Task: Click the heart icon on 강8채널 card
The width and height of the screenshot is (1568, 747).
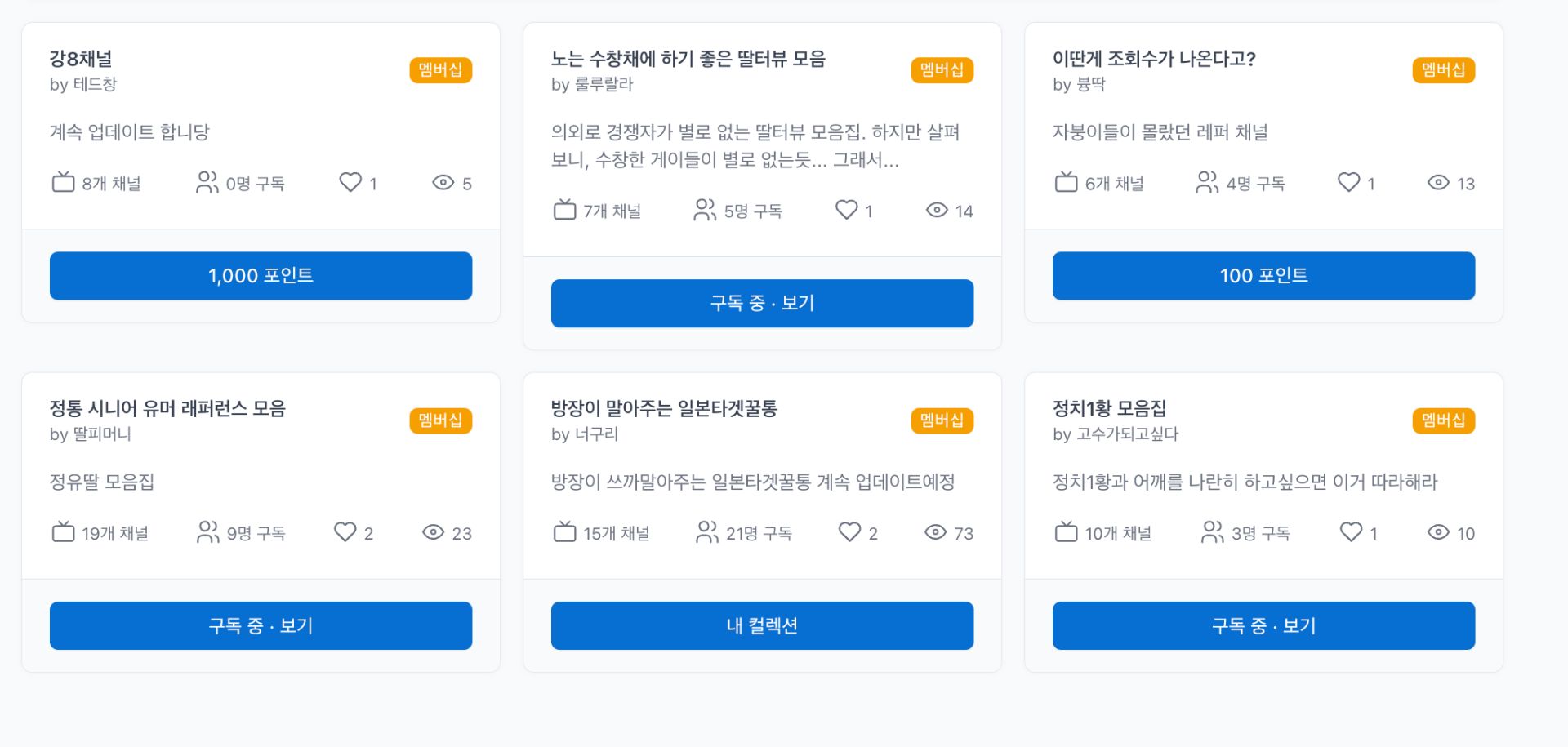Action: pos(350,182)
